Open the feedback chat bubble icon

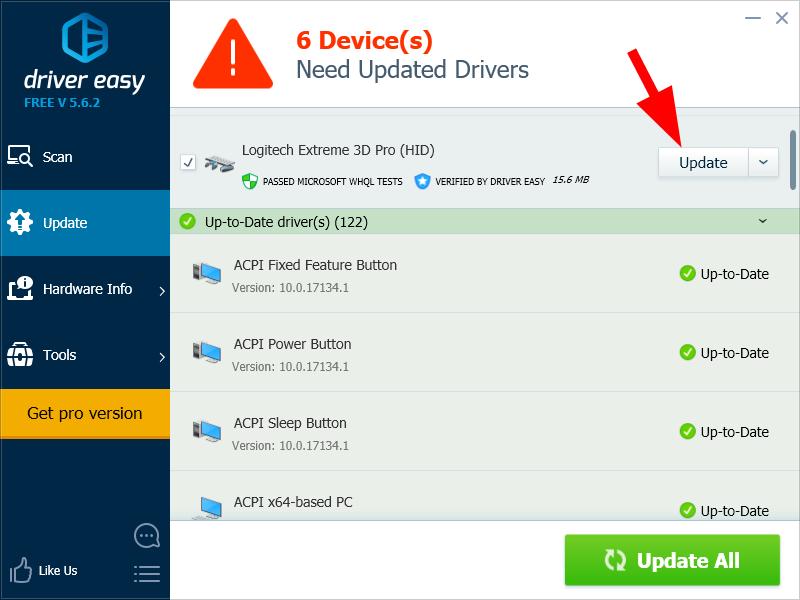147,536
